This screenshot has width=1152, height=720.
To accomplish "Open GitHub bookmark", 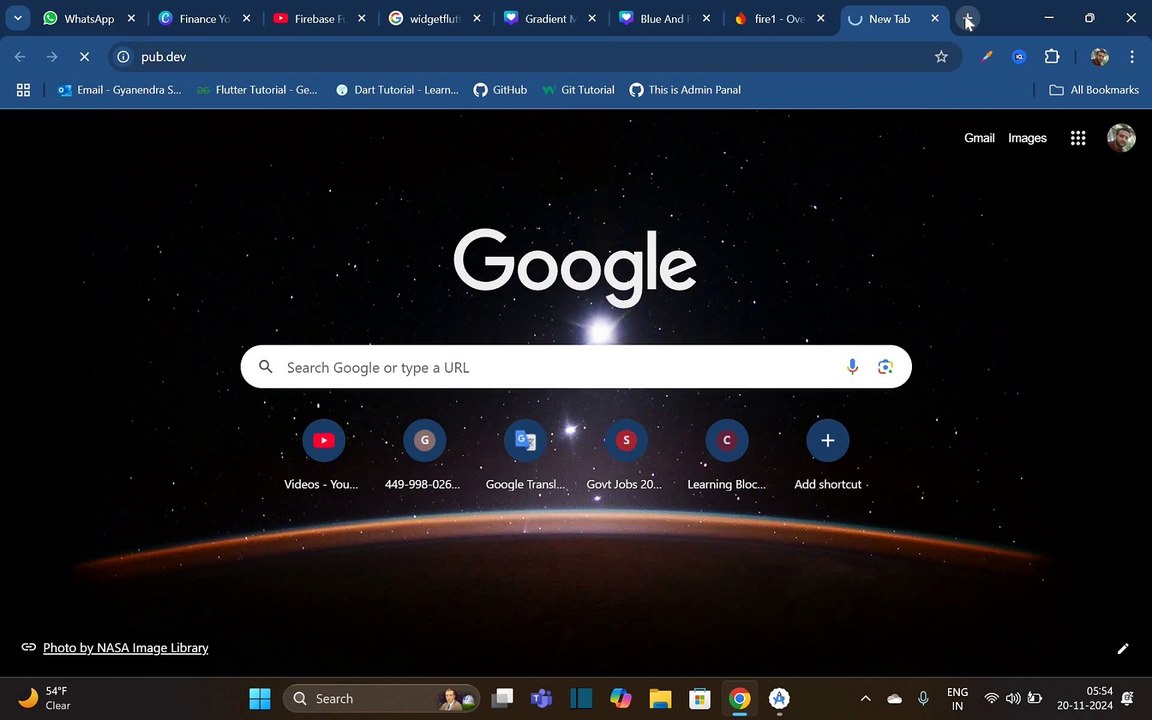I will 500,90.
